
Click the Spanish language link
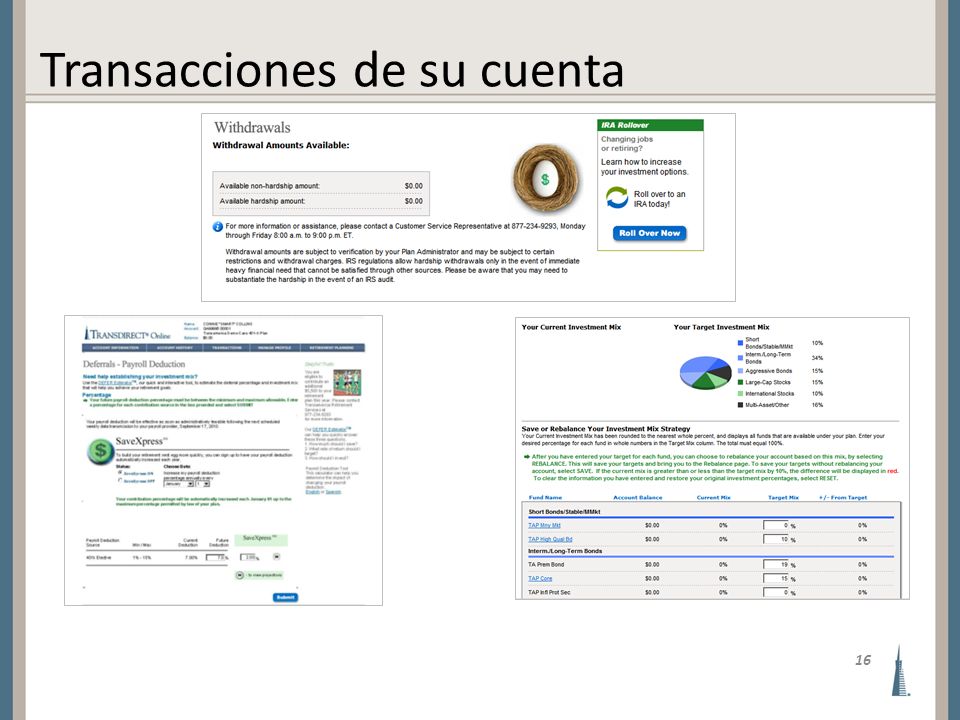coord(333,492)
